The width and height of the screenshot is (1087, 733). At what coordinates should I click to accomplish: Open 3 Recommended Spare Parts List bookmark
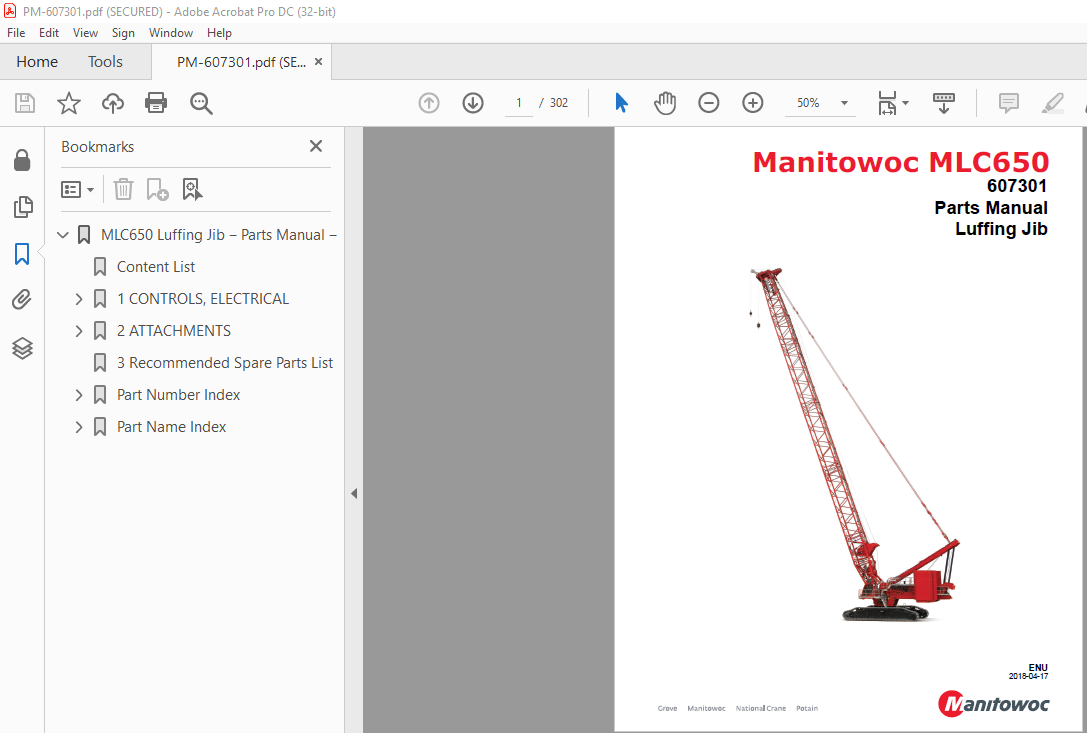tap(225, 363)
